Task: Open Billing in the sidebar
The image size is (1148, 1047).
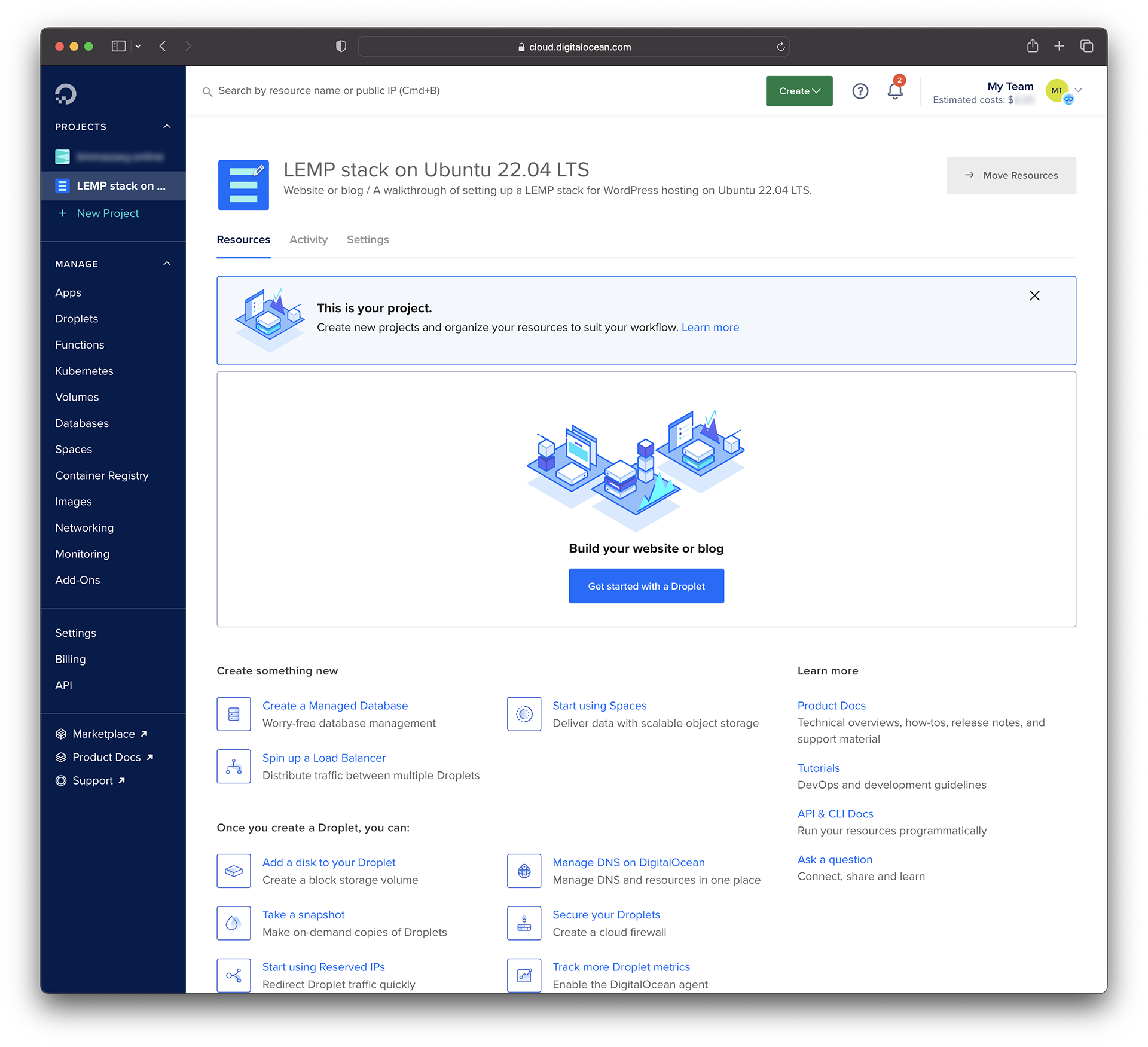Action: click(71, 659)
